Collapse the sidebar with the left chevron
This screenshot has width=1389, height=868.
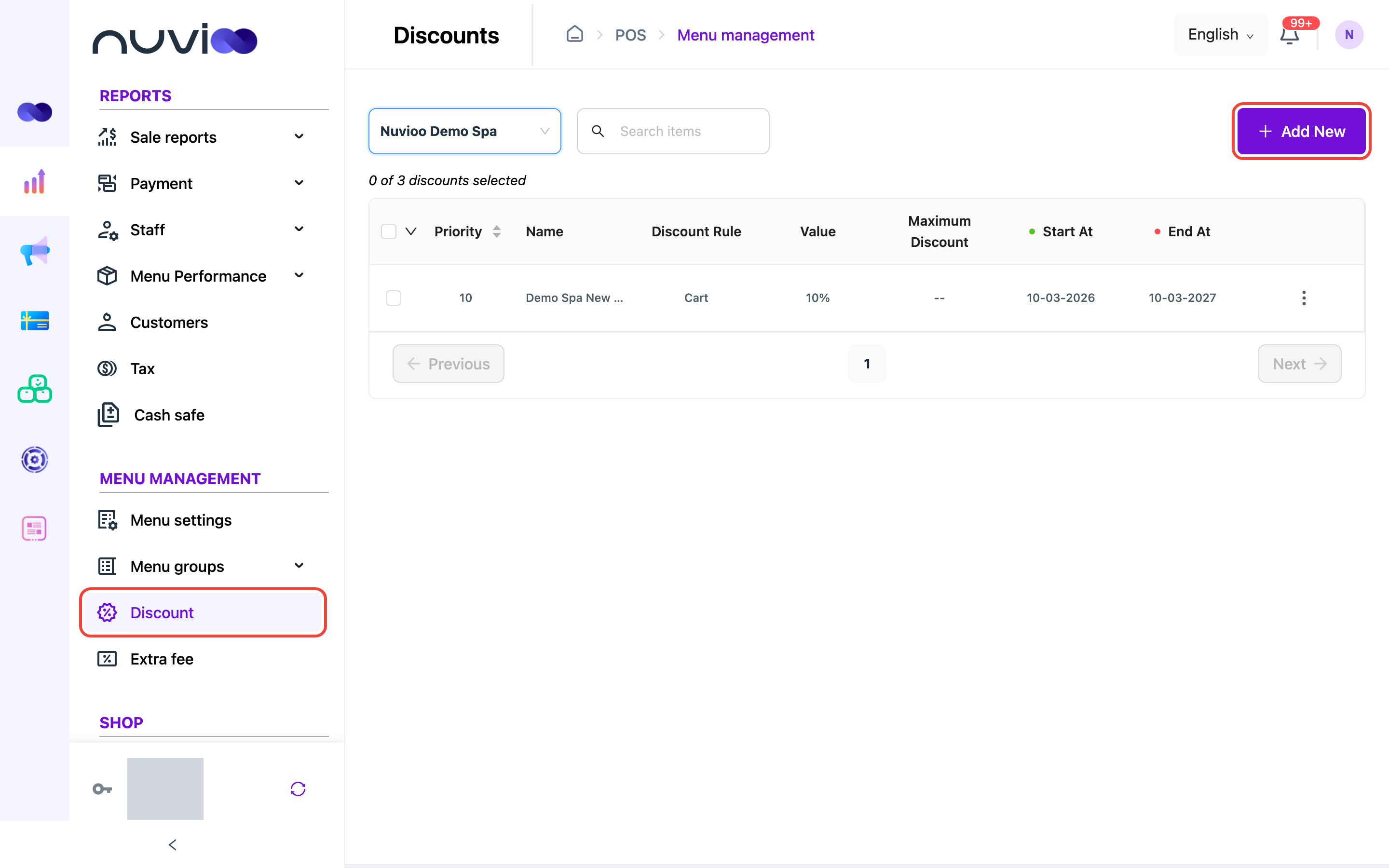coord(172,844)
